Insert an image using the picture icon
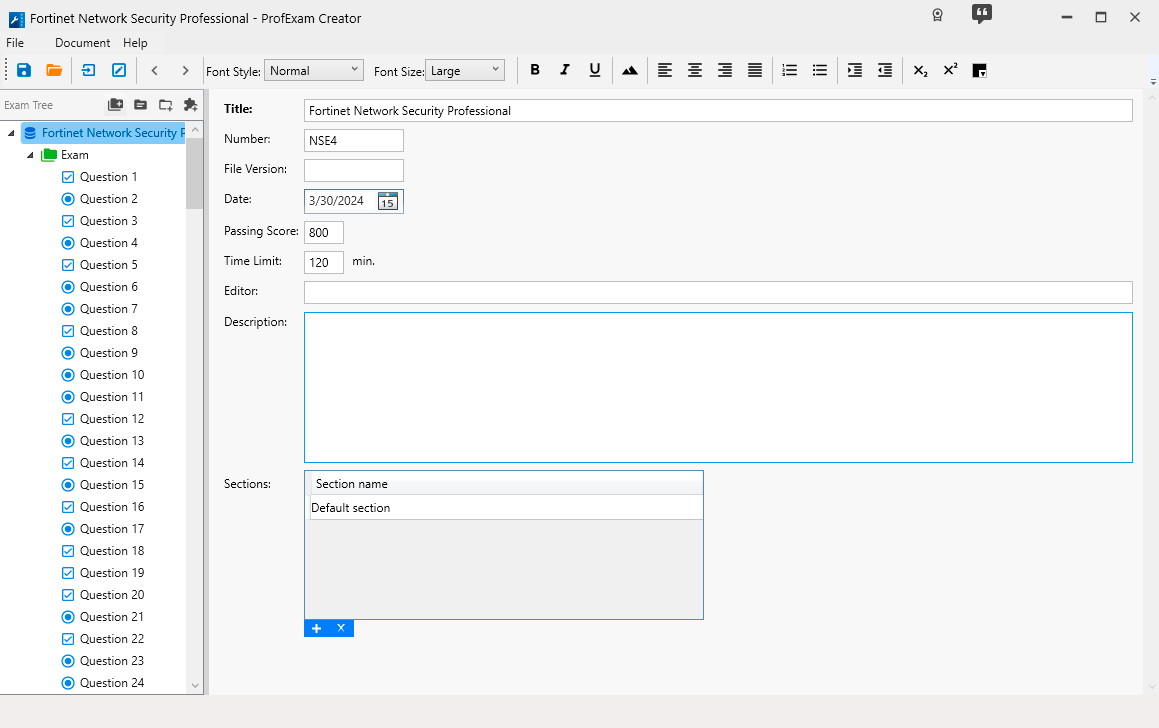The width and height of the screenshot is (1159, 728). (x=630, y=71)
